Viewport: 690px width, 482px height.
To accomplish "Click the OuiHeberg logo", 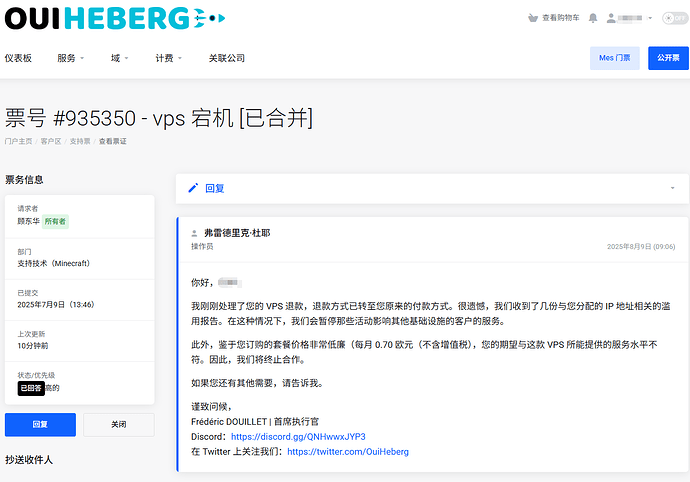I will coord(115,18).
